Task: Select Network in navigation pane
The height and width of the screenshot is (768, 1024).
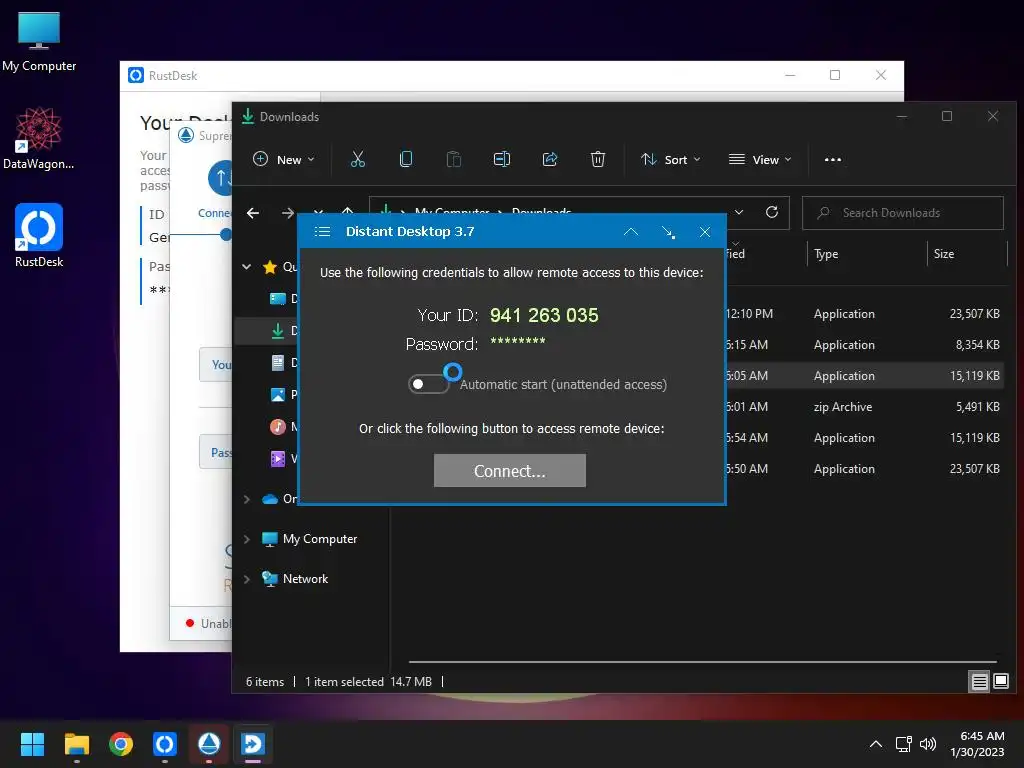Action: click(305, 579)
